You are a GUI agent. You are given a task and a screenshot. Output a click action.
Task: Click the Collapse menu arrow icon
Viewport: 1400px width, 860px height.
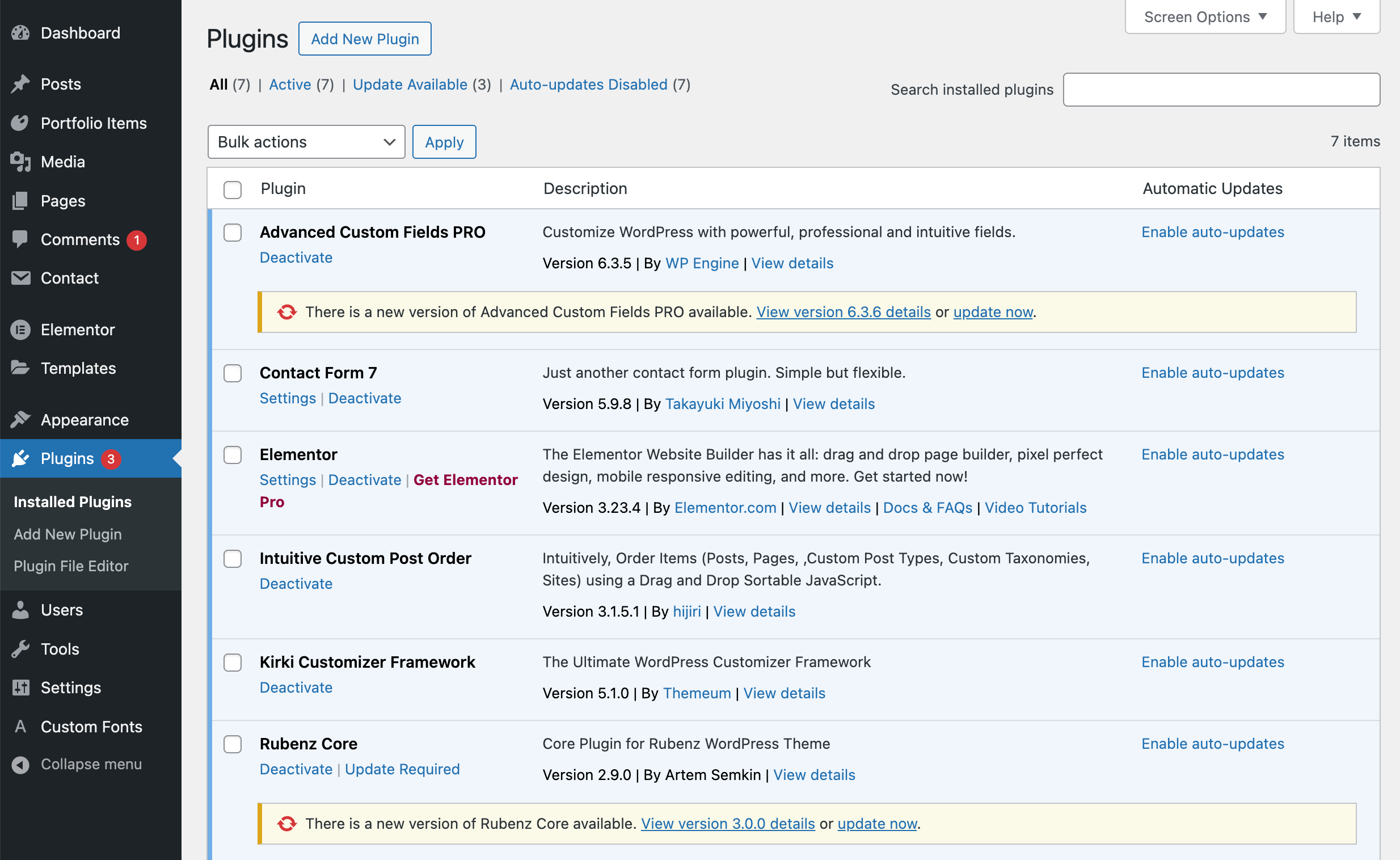click(20, 765)
